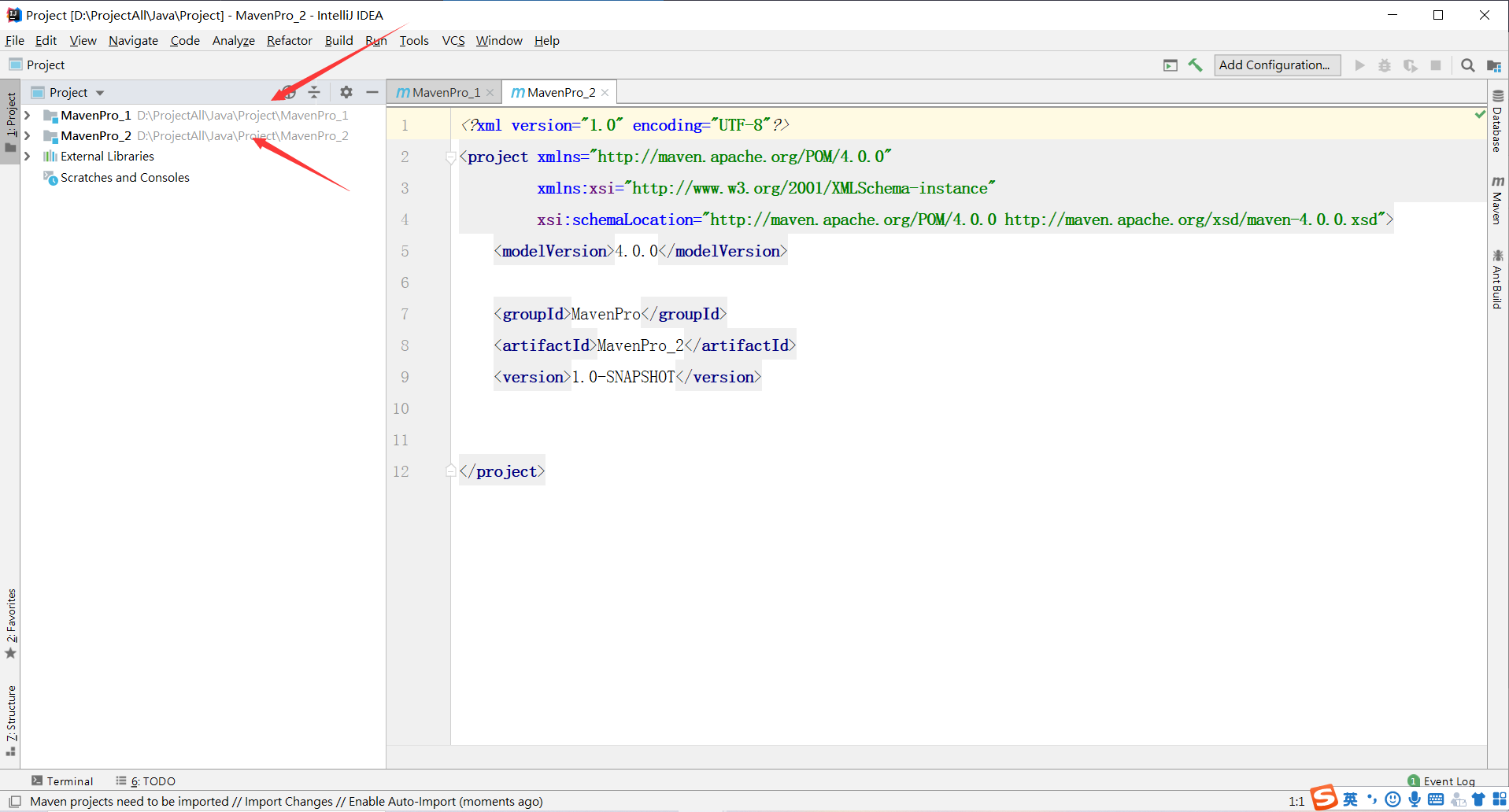Collapse the project tag fold marker on line 2
1509x812 pixels.
point(451,157)
